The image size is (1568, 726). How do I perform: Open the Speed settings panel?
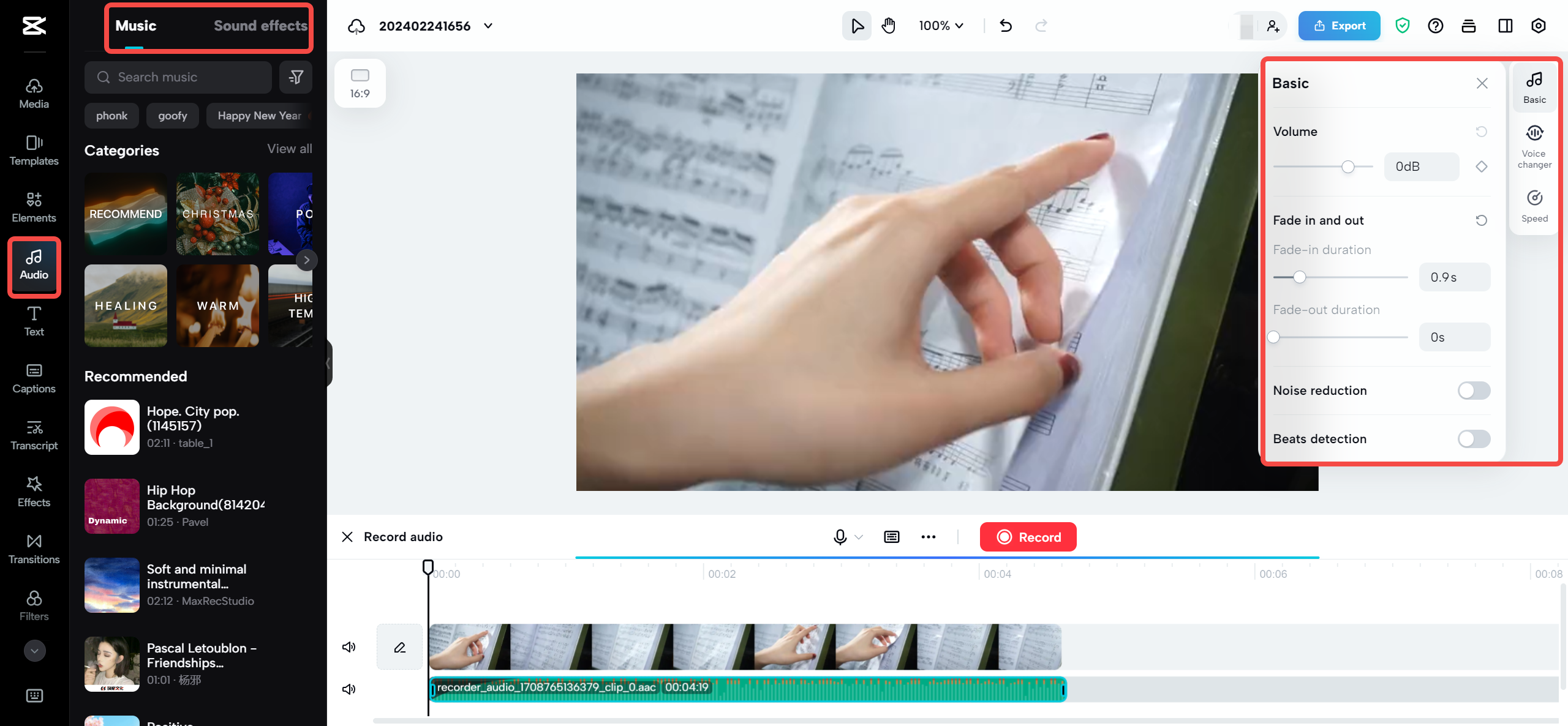tap(1534, 203)
